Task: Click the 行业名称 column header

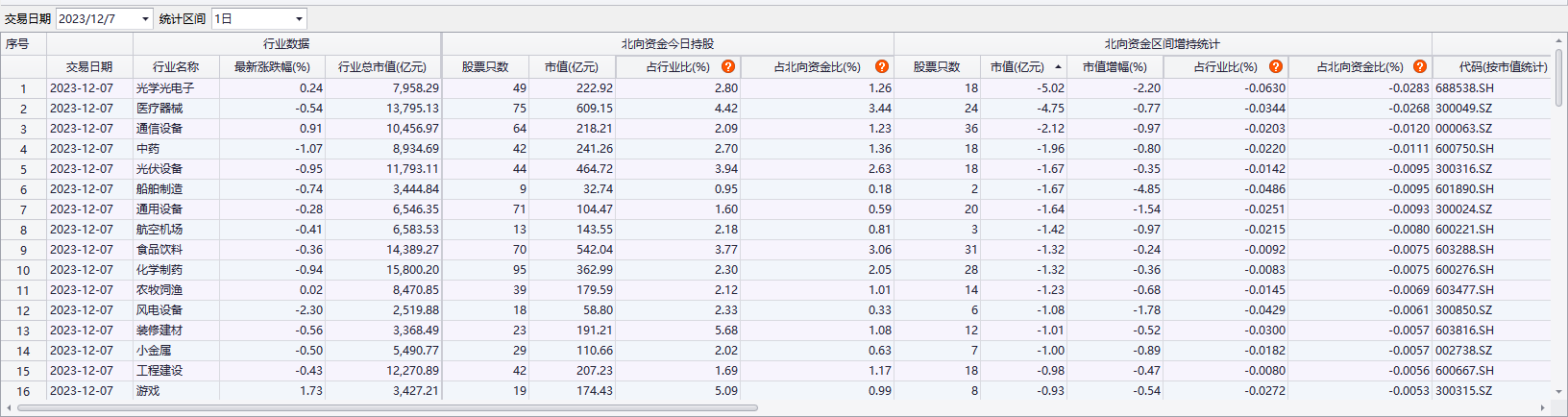Action: tap(176, 66)
